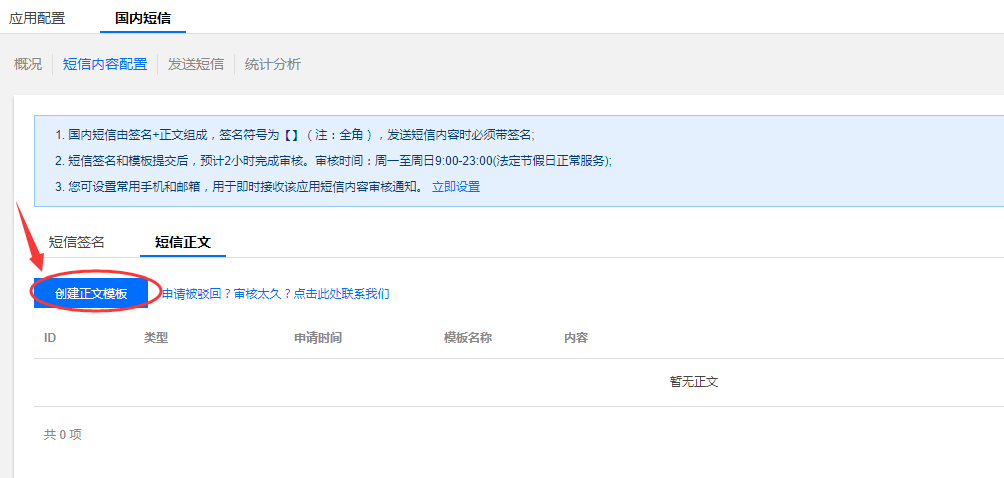
Task: Click the 内容 column header
Action: (x=576, y=338)
